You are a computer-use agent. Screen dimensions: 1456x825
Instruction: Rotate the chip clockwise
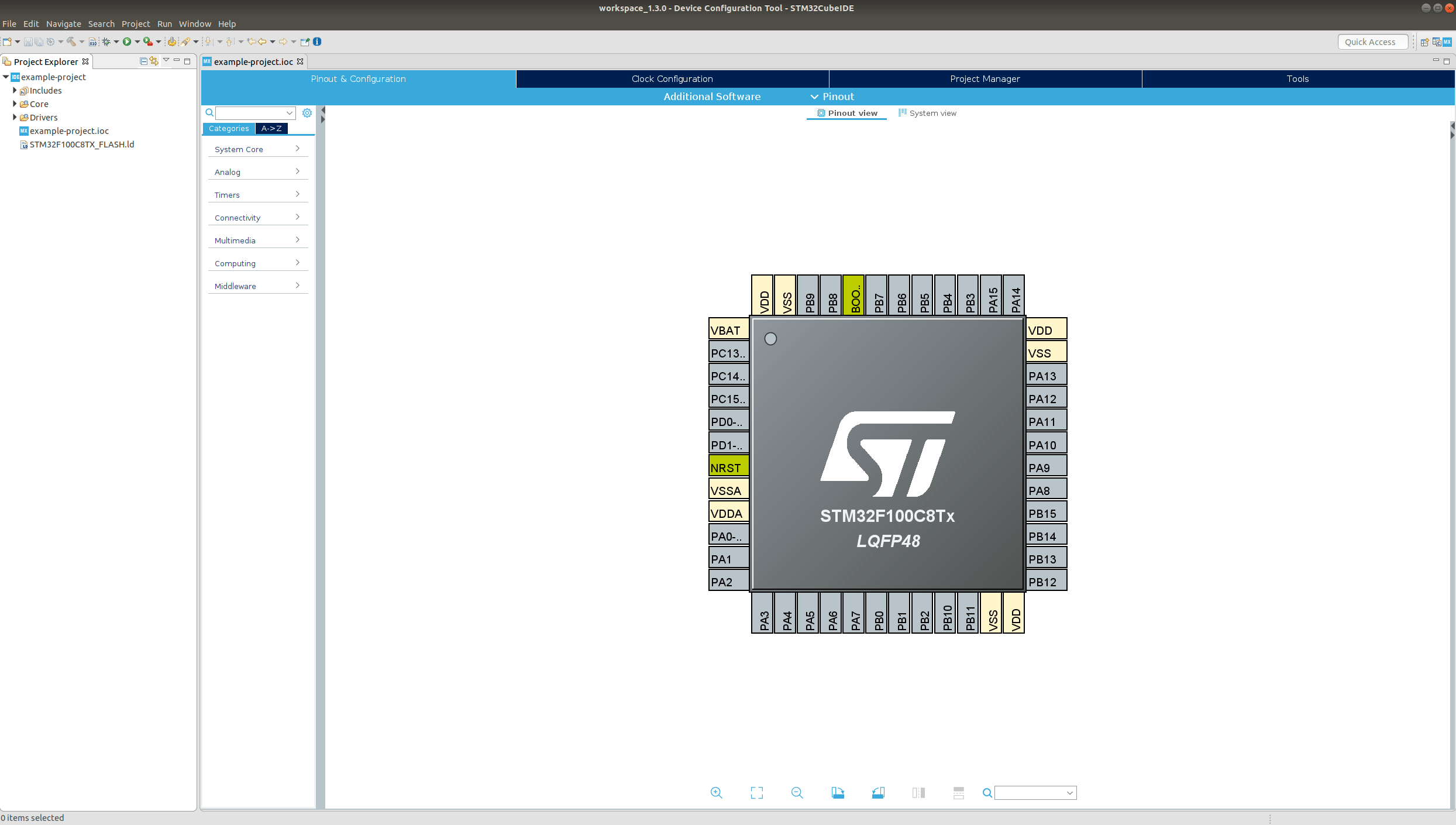tap(838, 793)
